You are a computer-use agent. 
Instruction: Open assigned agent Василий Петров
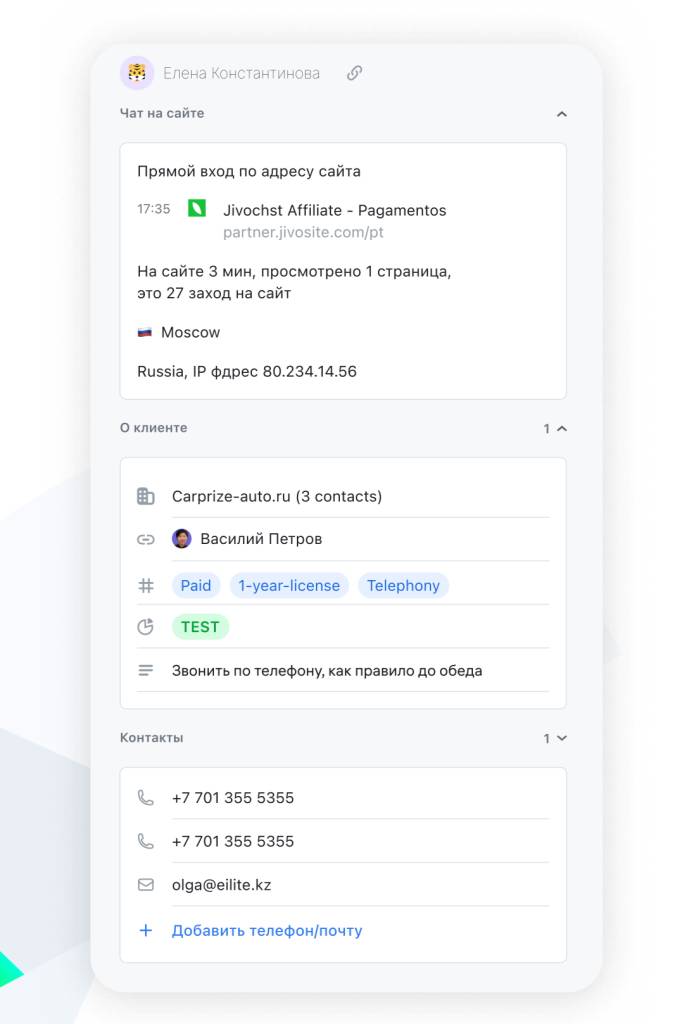[260, 539]
